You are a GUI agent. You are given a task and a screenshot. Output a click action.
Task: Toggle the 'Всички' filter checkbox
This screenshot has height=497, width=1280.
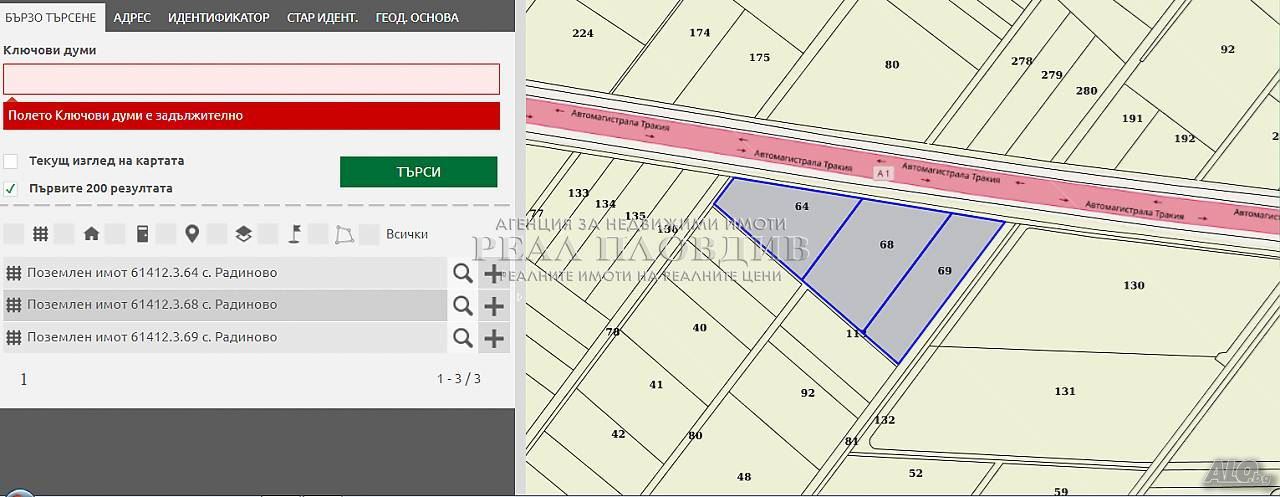[369, 234]
